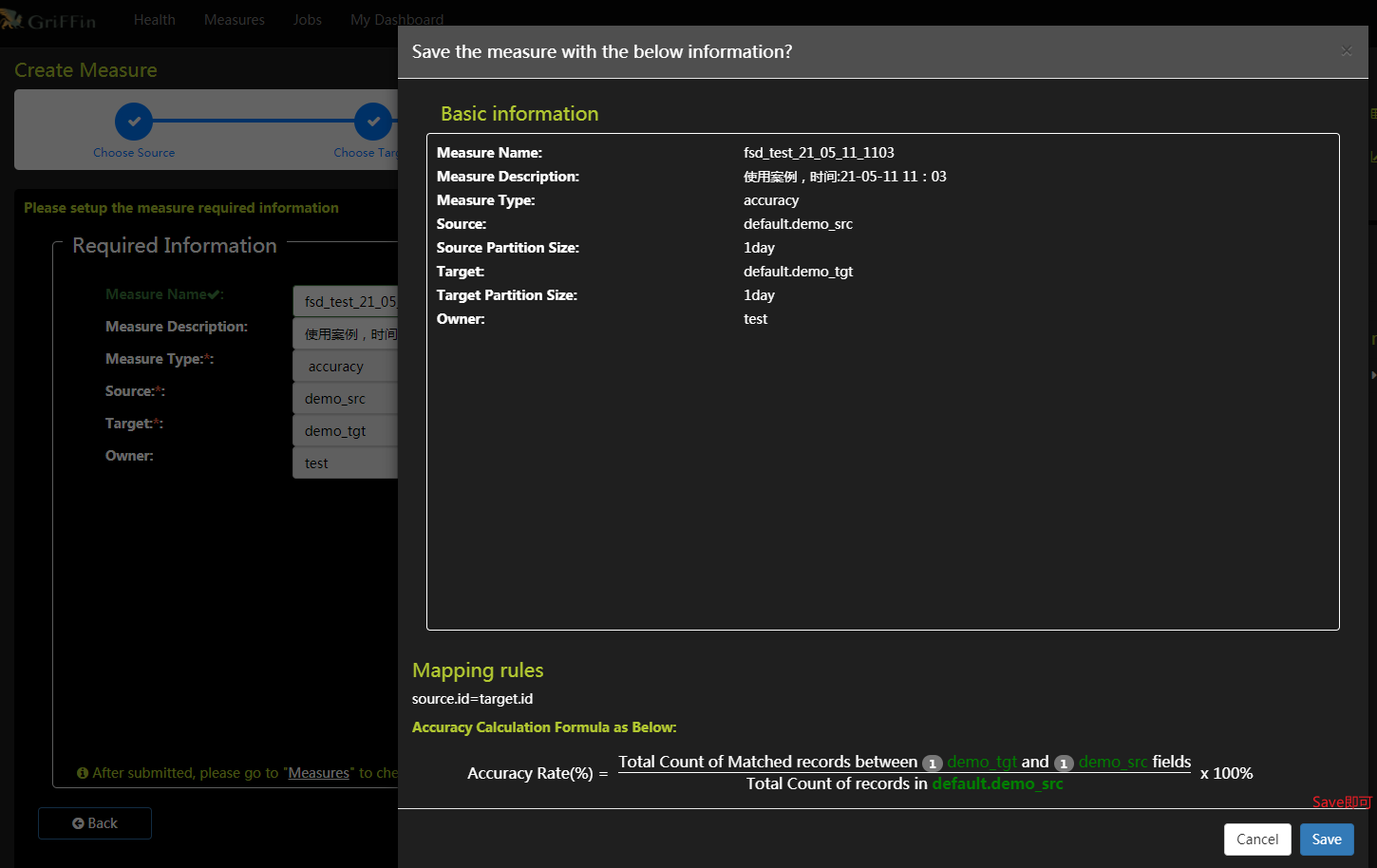Click the Owner field with test
1377x868 pixels.
tap(346, 462)
